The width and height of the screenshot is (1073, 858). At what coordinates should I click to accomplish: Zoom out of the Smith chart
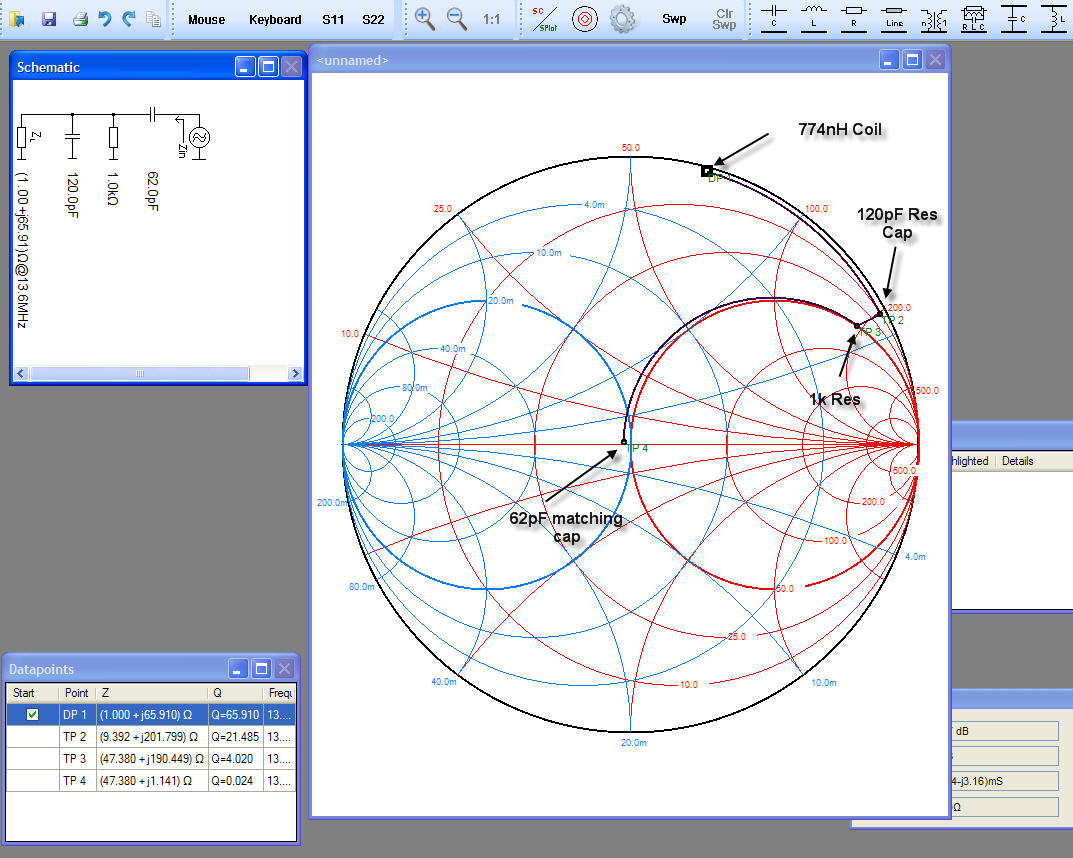(456, 19)
